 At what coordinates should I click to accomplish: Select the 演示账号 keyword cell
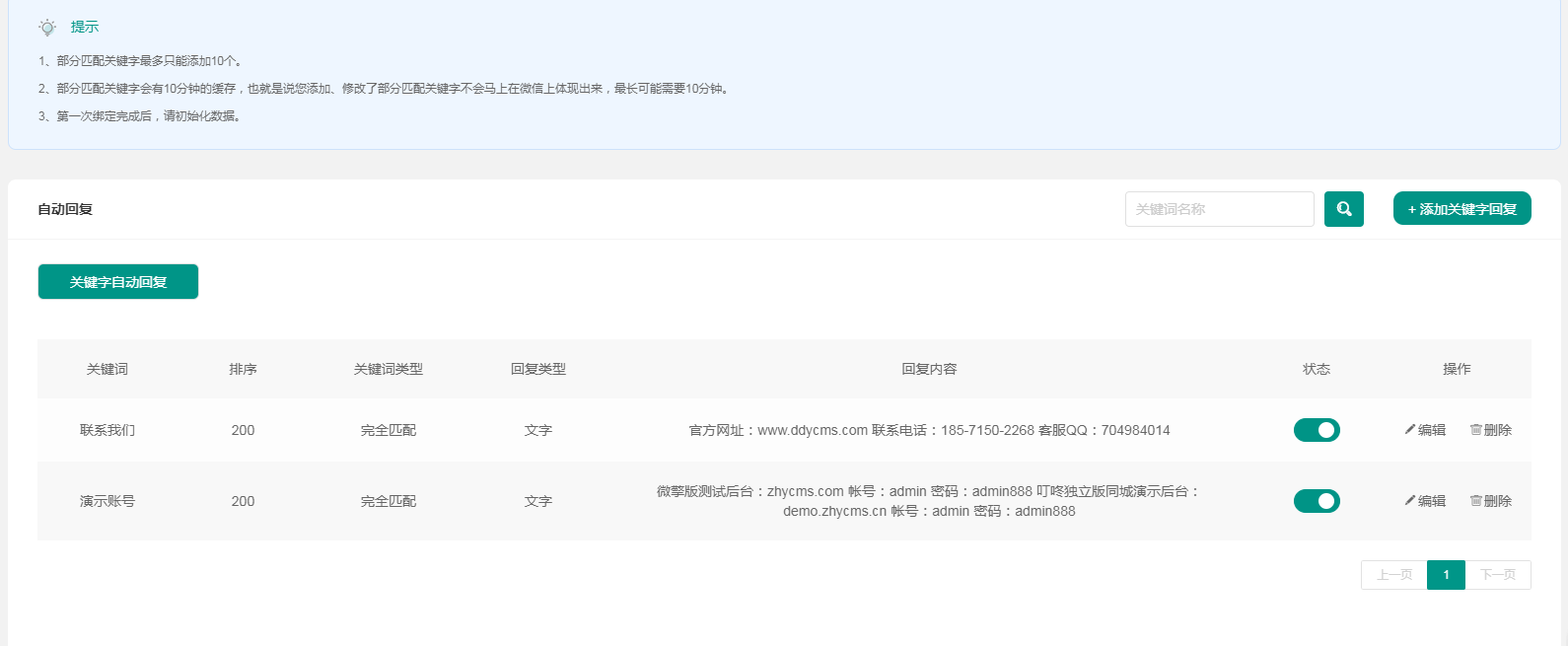107,501
